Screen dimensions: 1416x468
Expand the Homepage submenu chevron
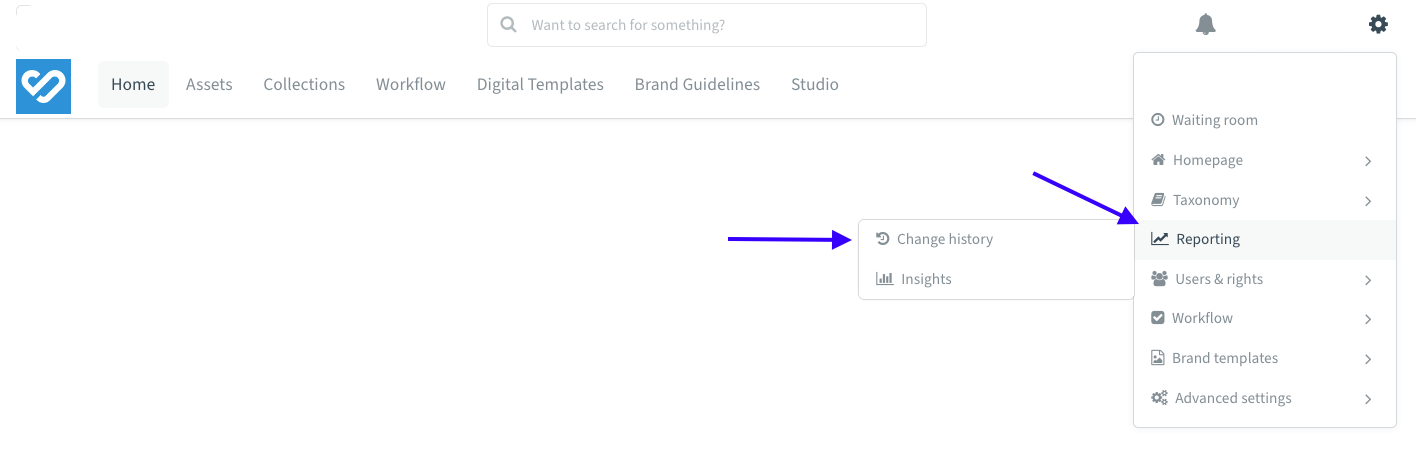pyautogui.click(x=1368, y=161)
